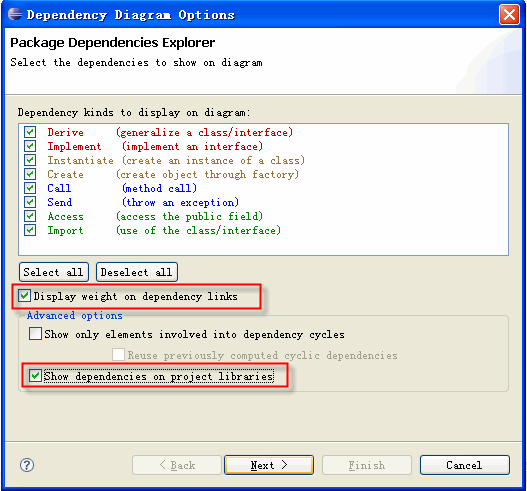Uncheck the Derive dependency kind
527x491 pixels.
click(30, 132)
